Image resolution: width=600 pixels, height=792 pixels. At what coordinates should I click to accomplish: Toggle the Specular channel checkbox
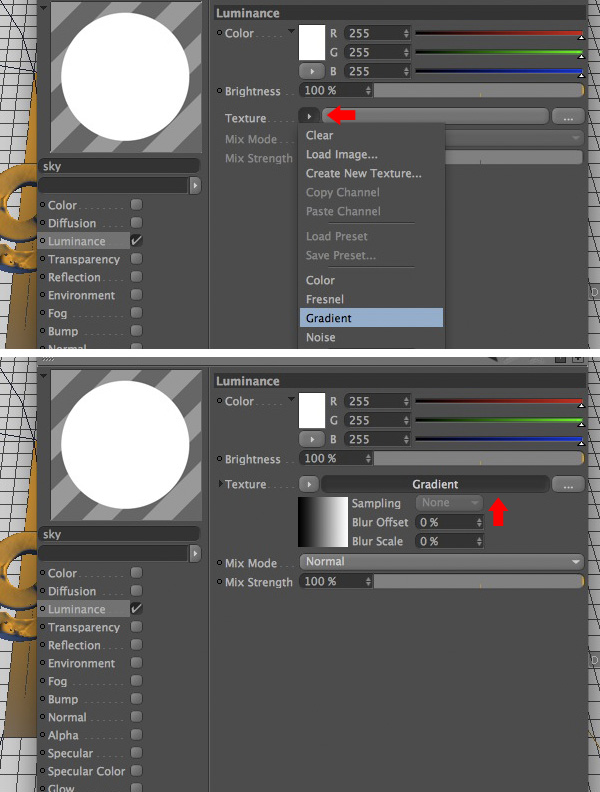pyautogui.click(x=136, y=753)
